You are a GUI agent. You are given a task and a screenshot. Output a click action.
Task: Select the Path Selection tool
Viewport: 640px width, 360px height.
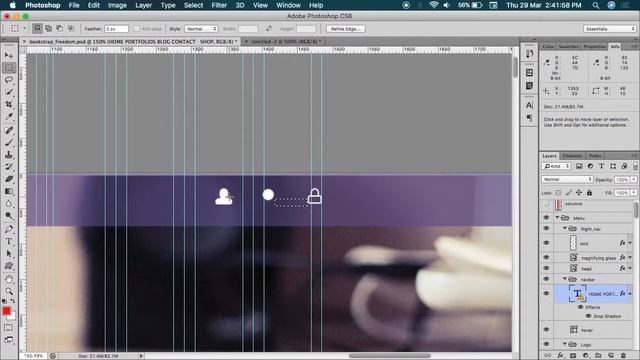pyautogui.click(x=9, y=254)
